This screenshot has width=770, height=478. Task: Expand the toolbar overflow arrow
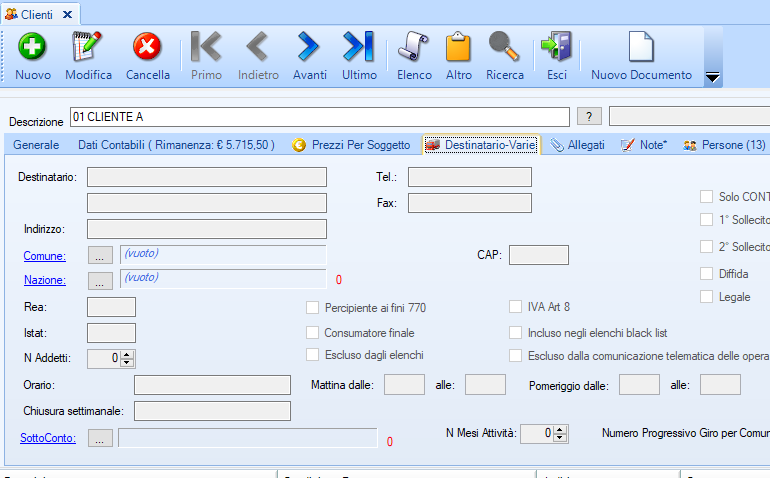pos(713,77)
